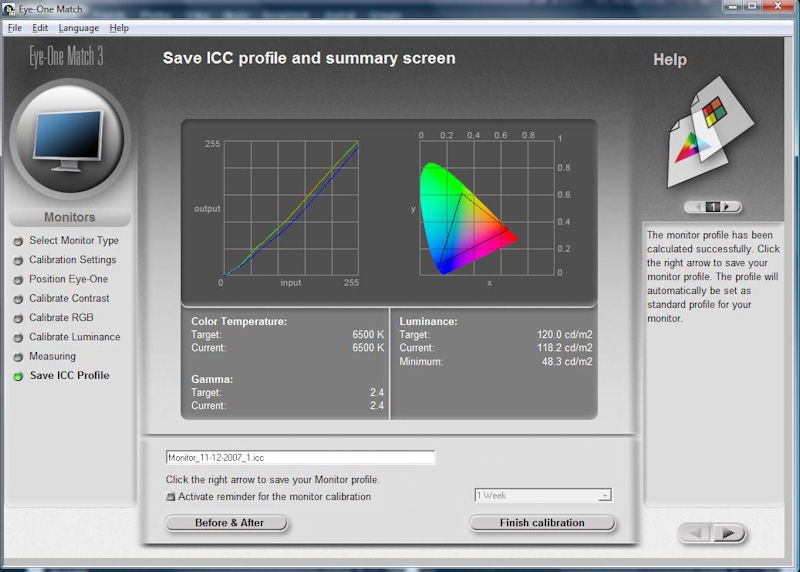Select the Measuring step
The width and height of the screenshot is (800, 572).
pos(52,356)
